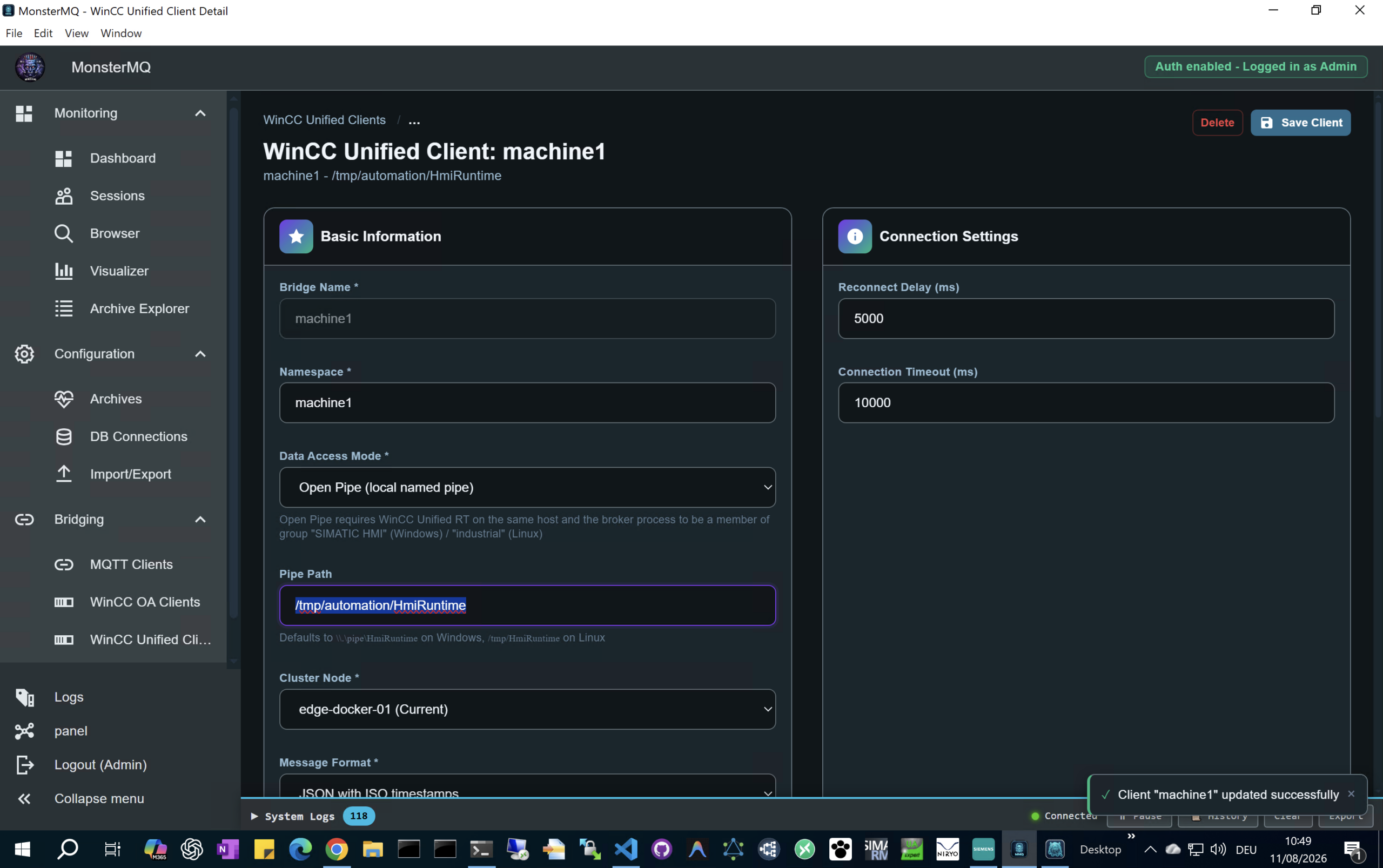Click the Reconnect Delay field
1383x868 pixels.
pos(1086,319)
